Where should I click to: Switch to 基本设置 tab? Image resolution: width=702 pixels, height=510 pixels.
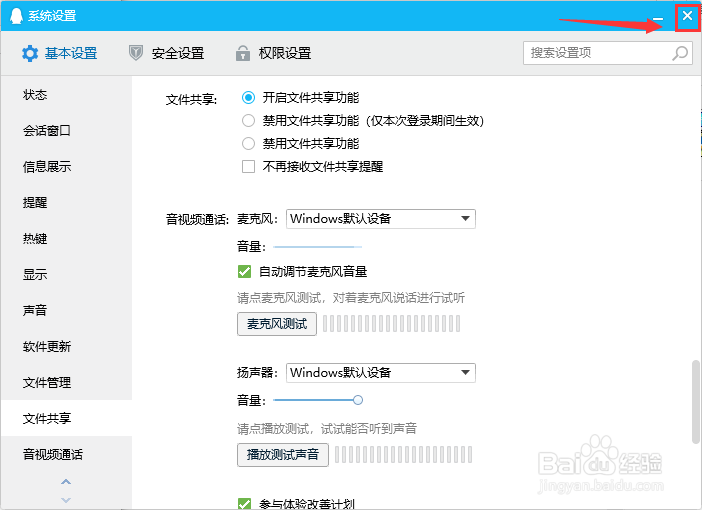pyautogui.click(x=60, y=53)
